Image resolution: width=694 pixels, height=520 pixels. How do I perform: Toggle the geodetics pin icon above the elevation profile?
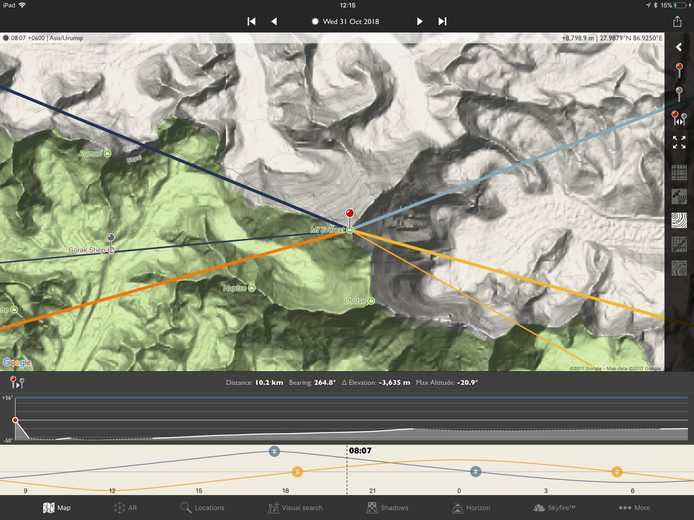pos(17,382)
